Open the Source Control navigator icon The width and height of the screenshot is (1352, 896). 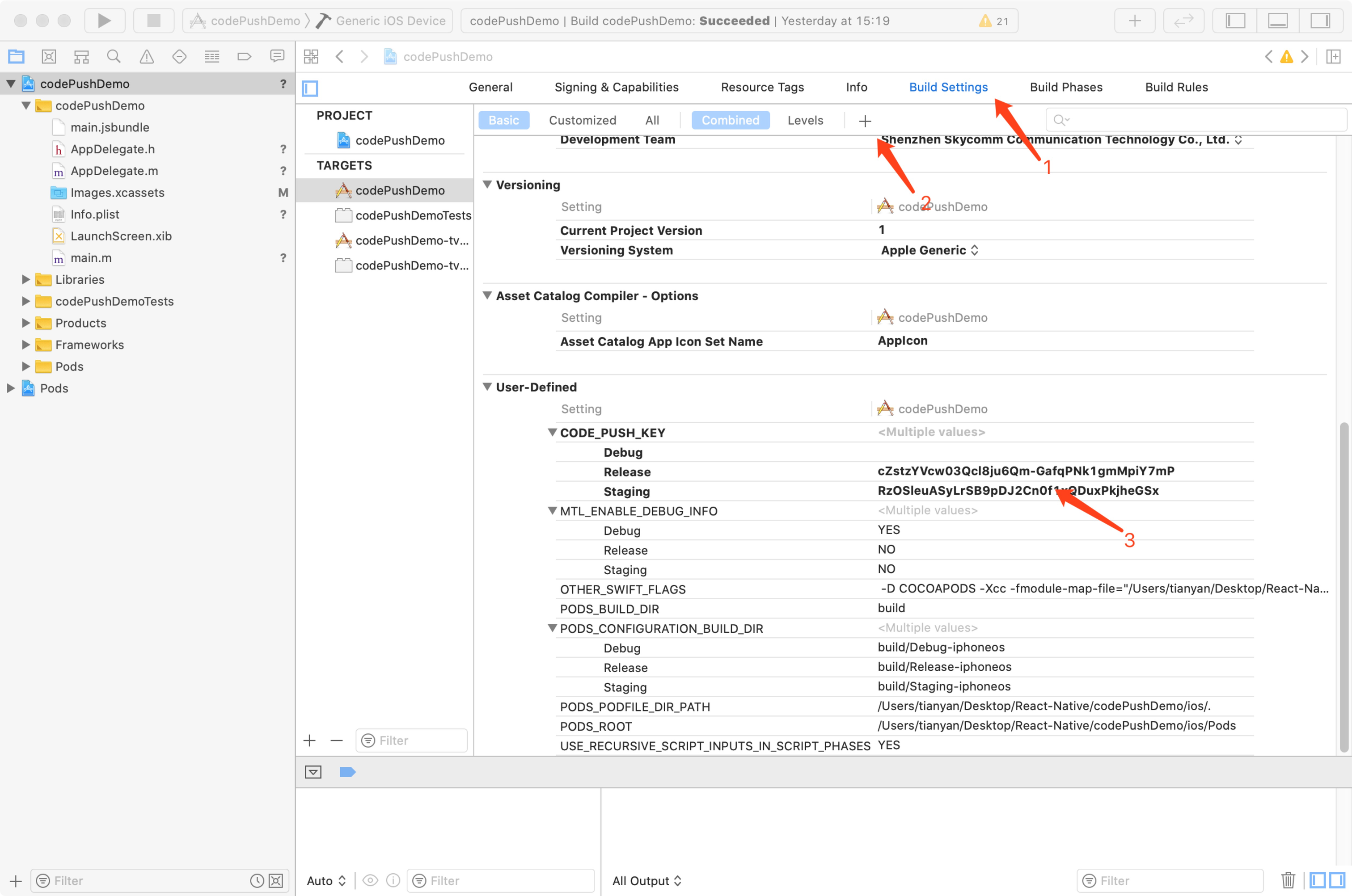(x=49, y=57)
